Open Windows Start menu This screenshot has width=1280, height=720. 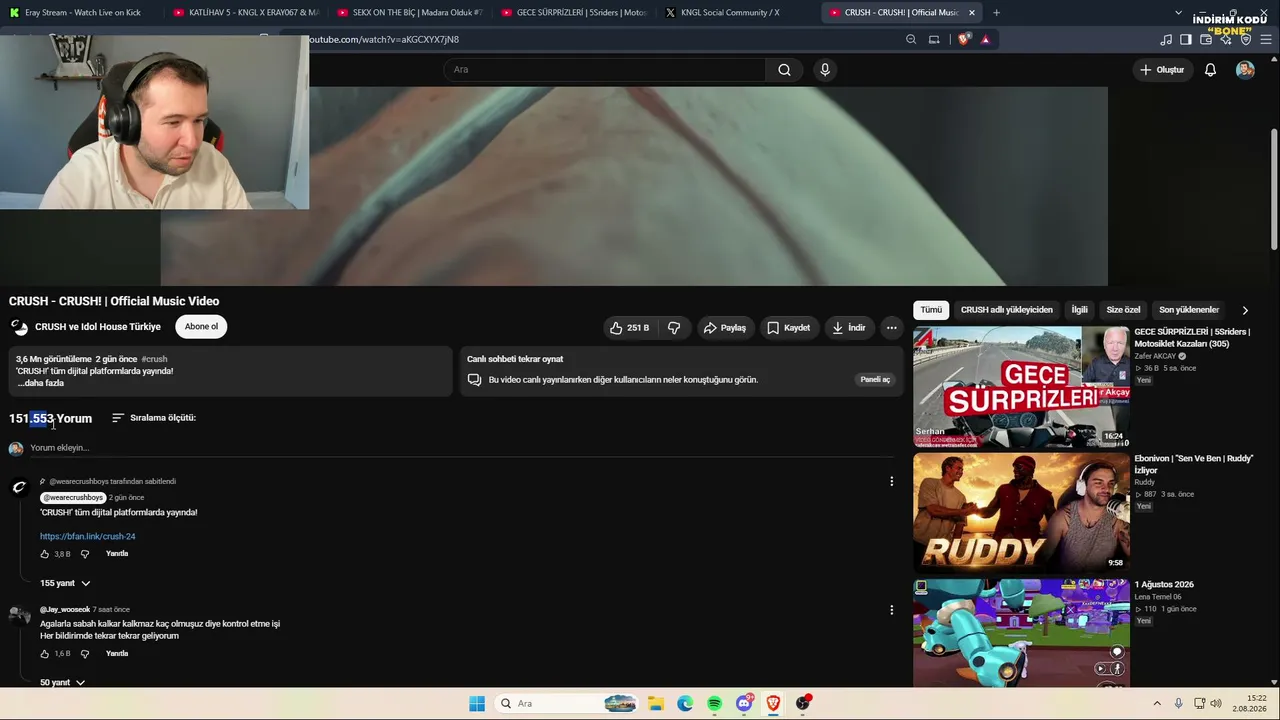click(x=477, y=704)
